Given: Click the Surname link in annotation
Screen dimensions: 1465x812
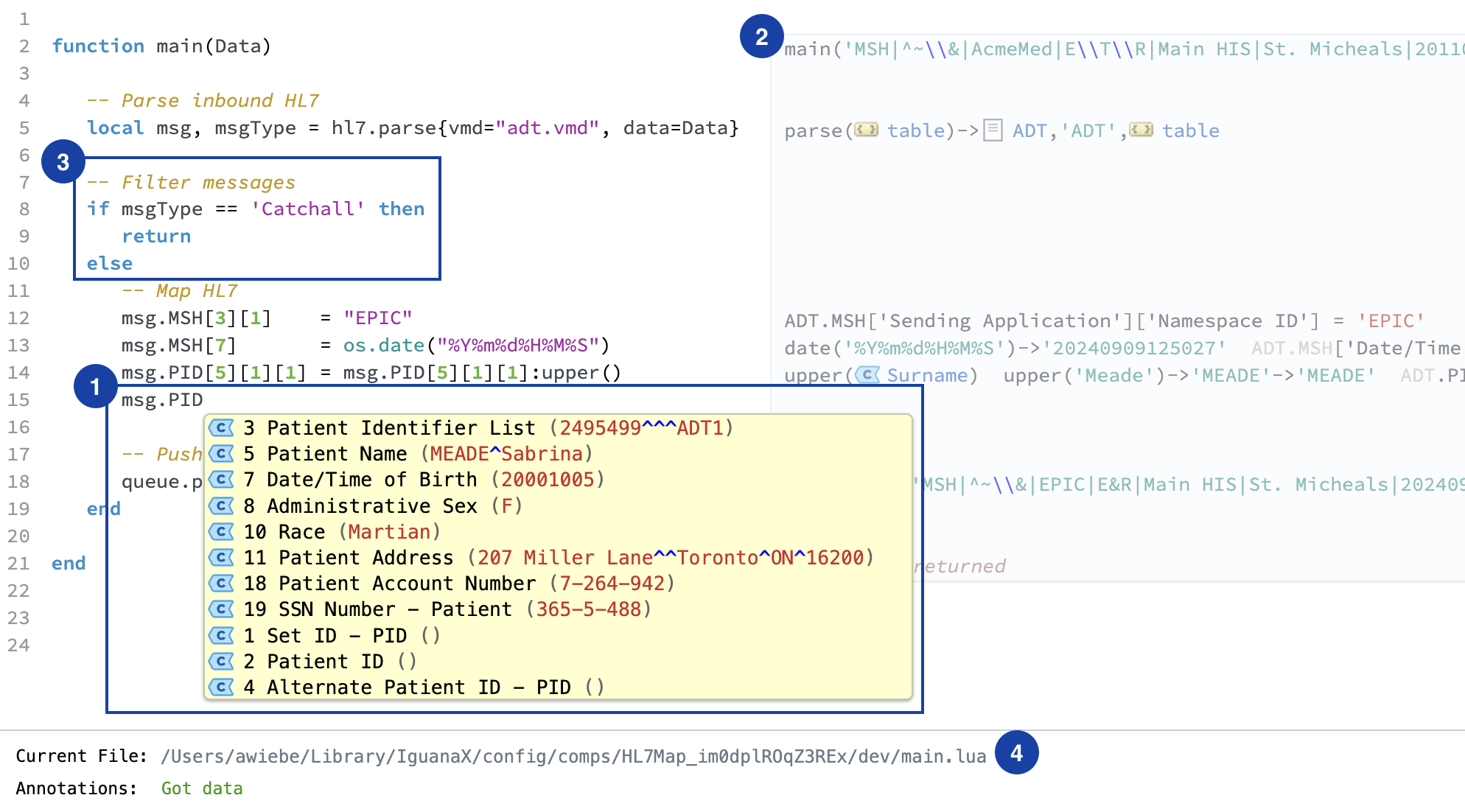Looking at the screenshot, I should click(x=926, y=375).
